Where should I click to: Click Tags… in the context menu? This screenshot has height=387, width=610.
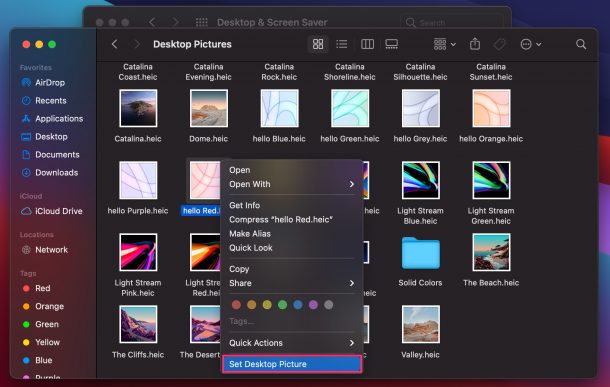pos(241,321)
